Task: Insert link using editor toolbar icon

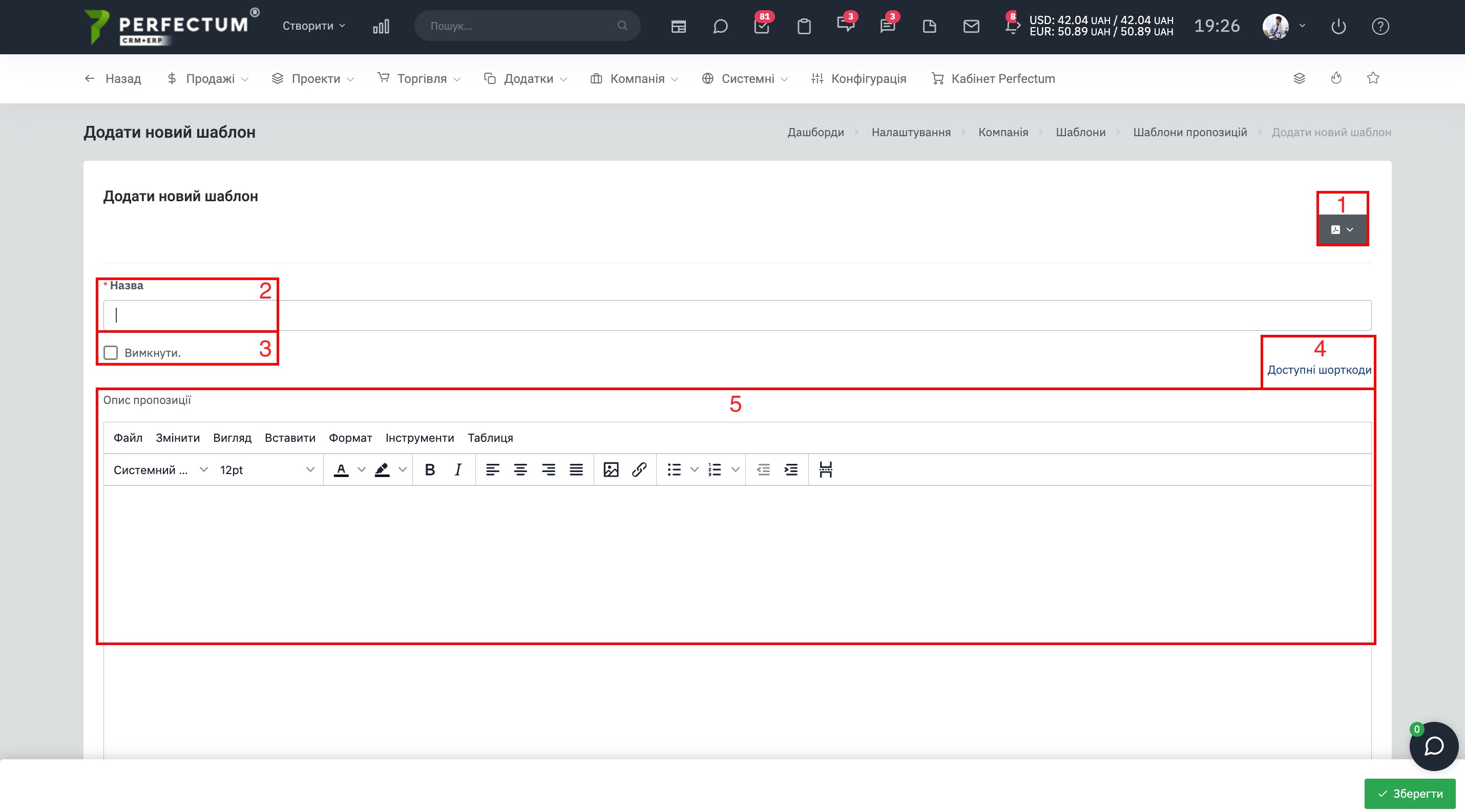Action: (639, 469)
